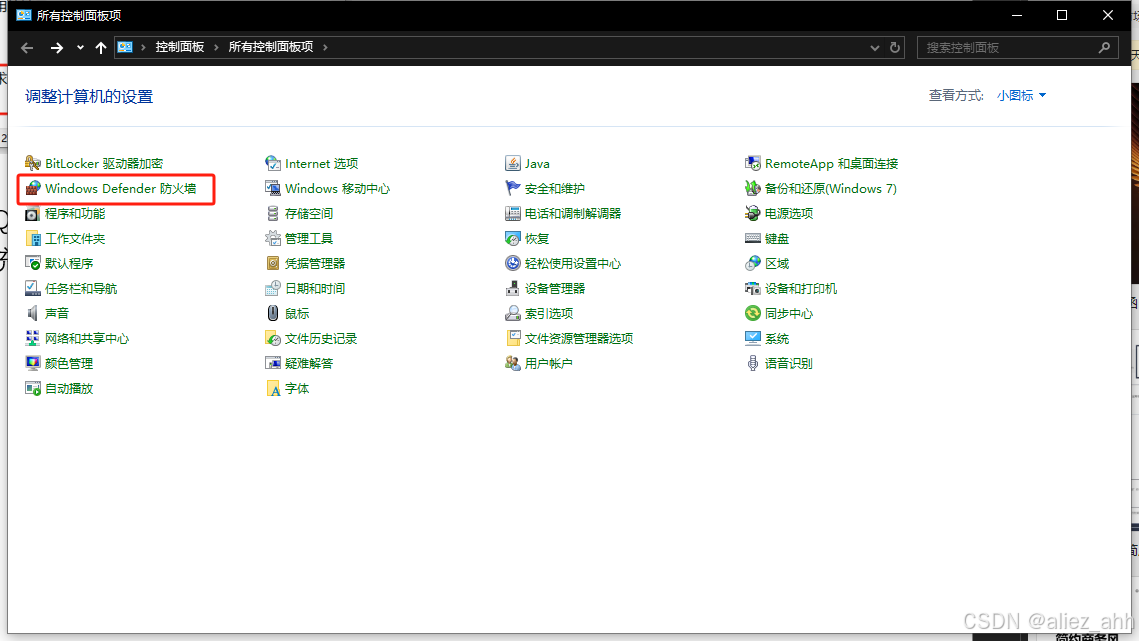Expand the chevron after 所有控制面板项 breadcrumb

(x=325, y=47)
